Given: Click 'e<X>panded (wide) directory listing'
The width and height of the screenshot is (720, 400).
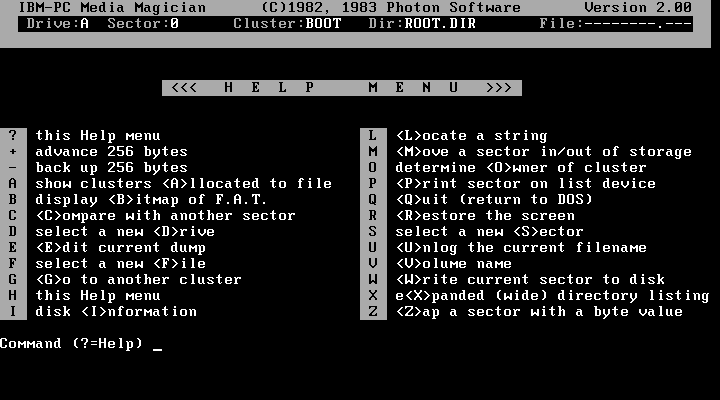Looking at the screenshot, I should 553,296.
